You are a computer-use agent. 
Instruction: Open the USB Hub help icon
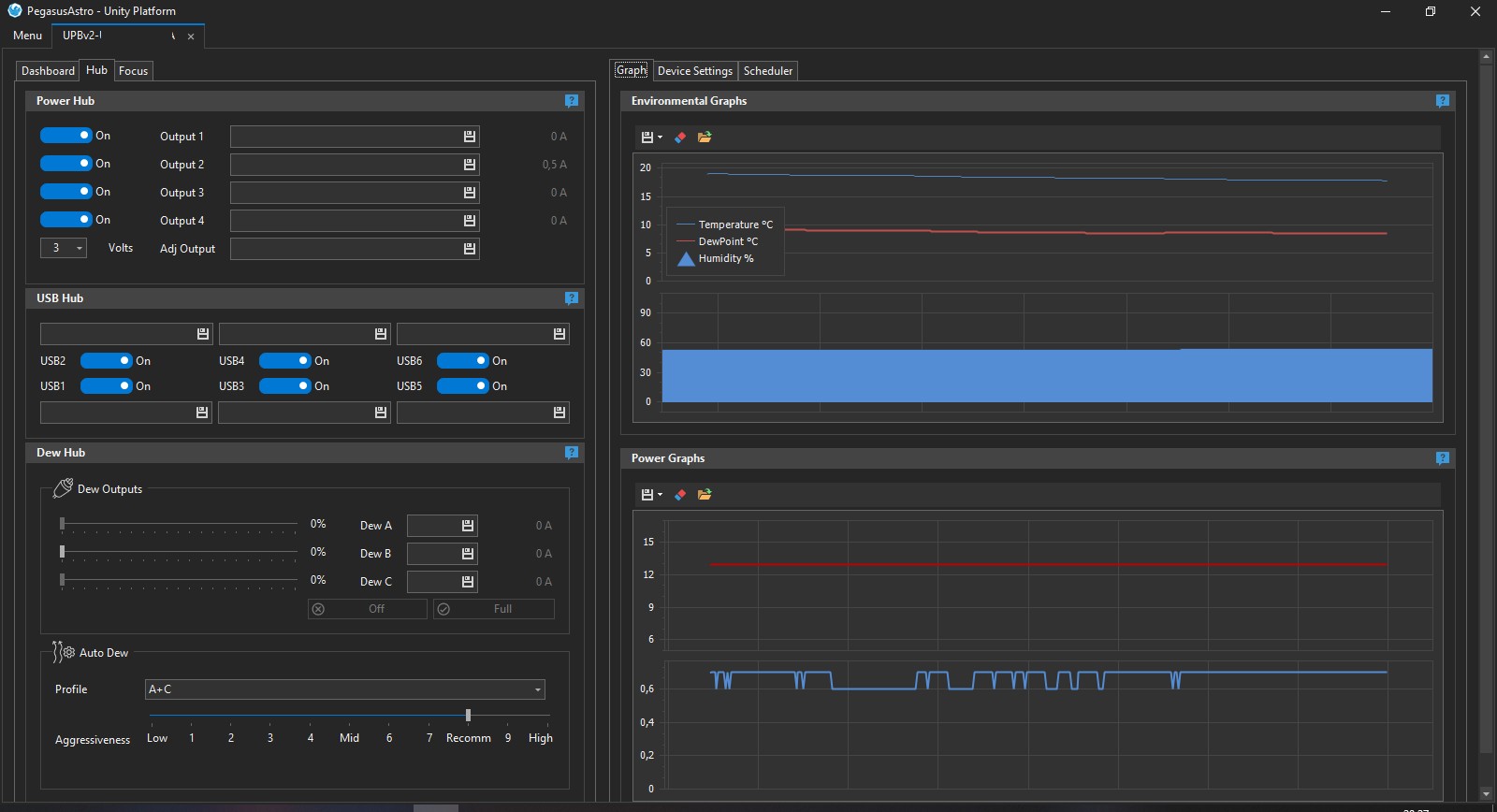tap(572, 298)
